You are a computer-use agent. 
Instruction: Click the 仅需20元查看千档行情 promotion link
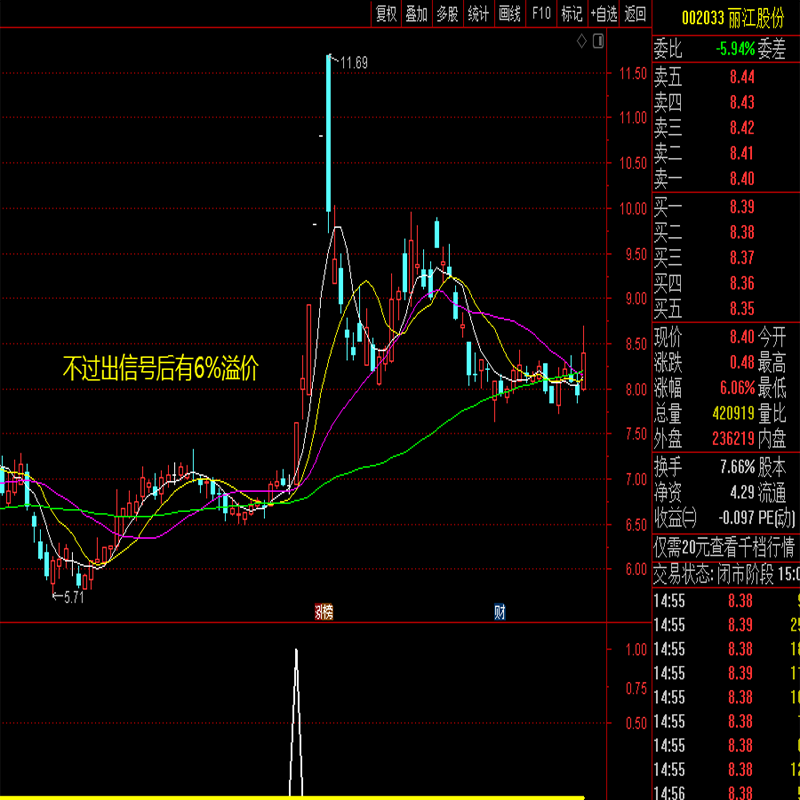click(724, 547)
